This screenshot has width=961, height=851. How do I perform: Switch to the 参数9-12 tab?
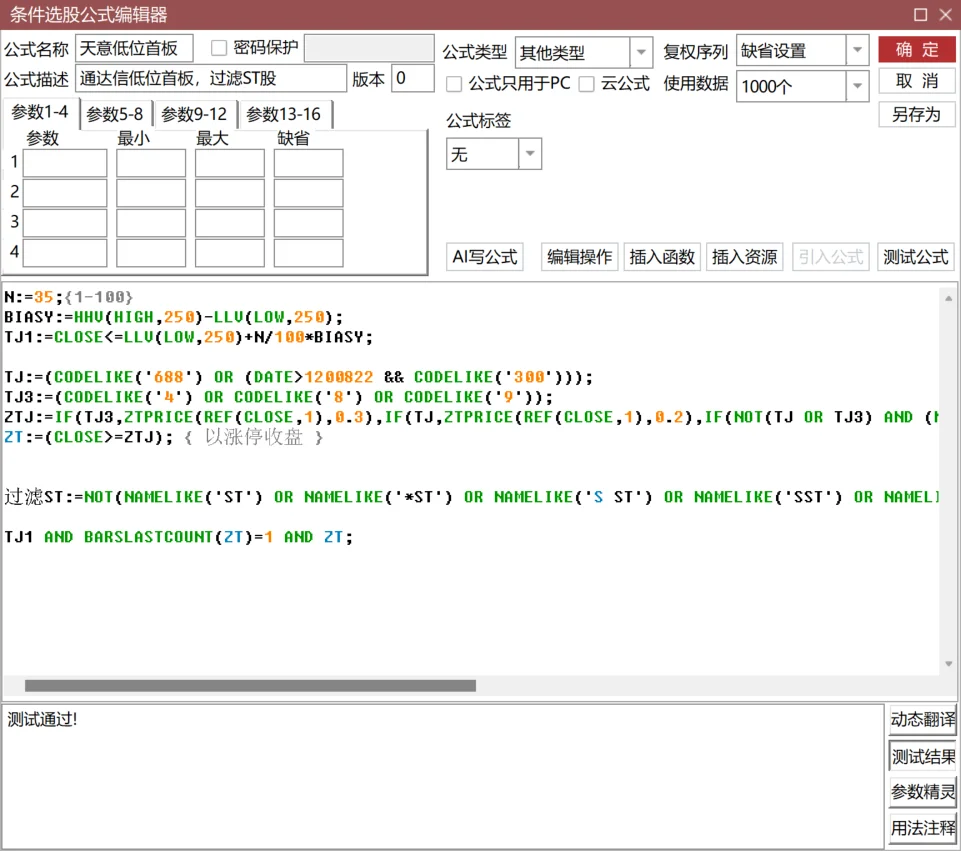194,114
